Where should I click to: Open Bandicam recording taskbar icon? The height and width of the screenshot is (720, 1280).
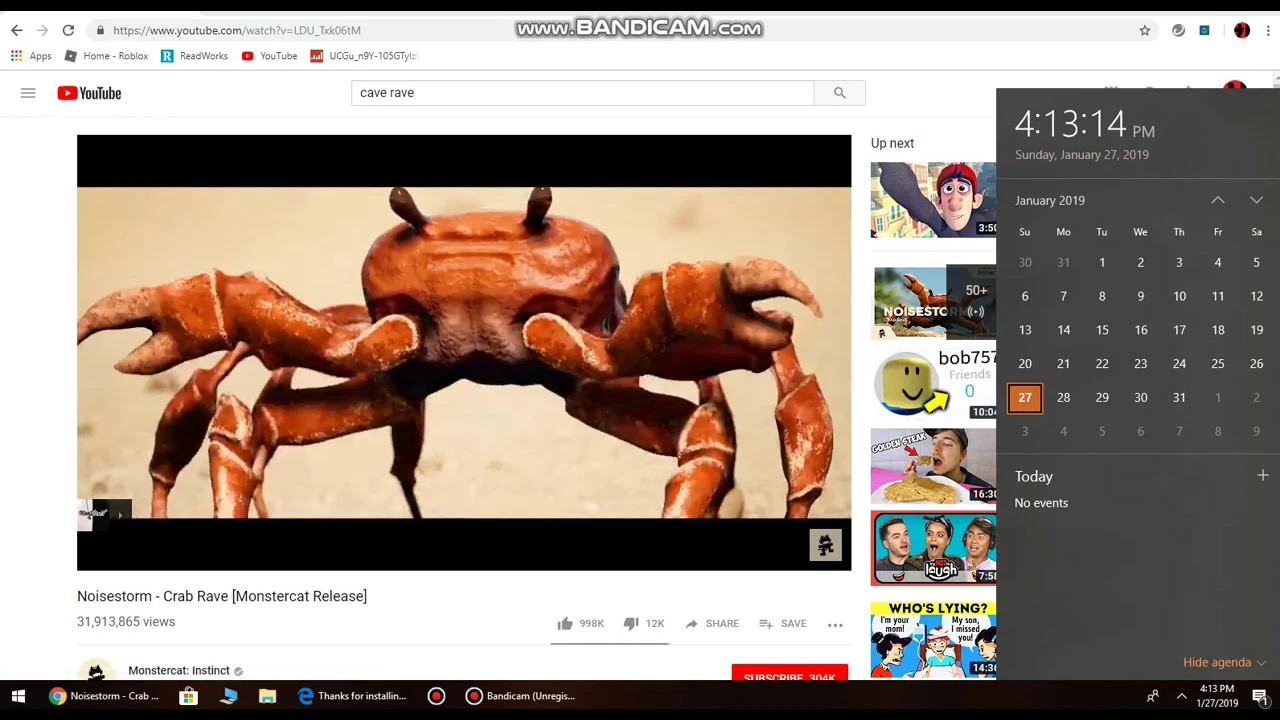point(436,696)
